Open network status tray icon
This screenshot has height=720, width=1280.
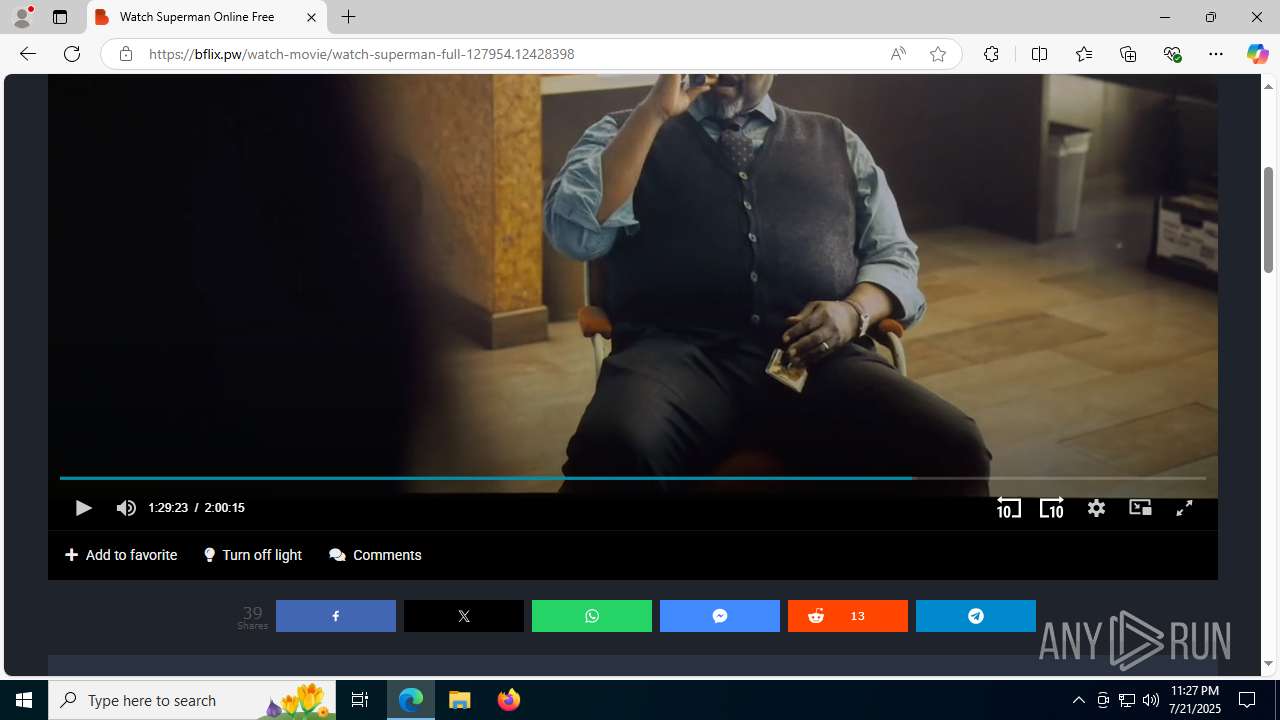point(1127,700)
